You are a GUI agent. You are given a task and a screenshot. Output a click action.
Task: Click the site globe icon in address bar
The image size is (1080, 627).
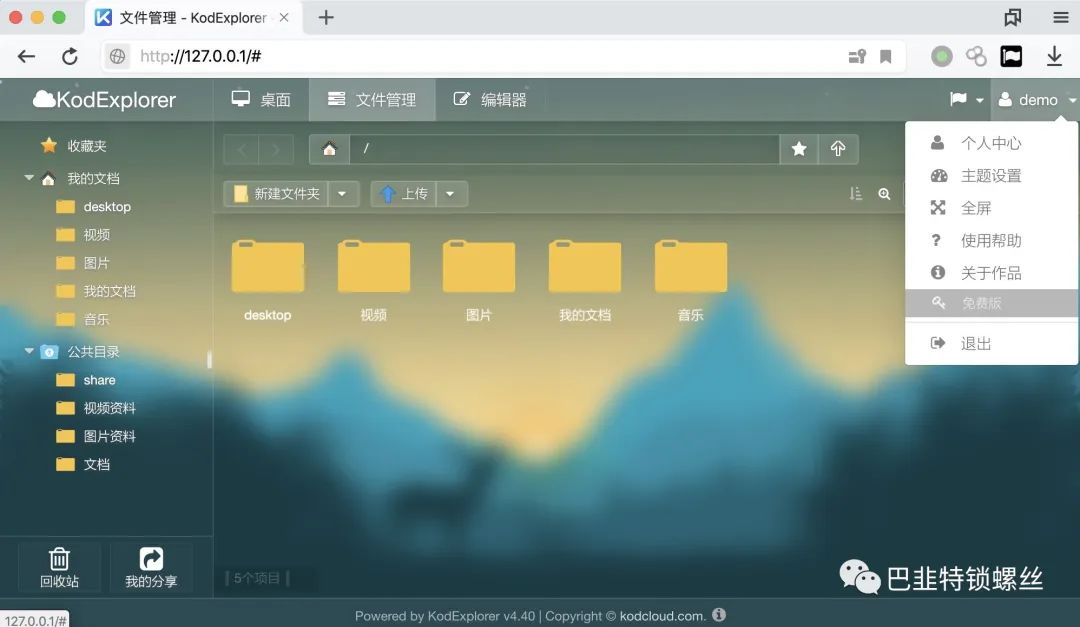pyautogui.click(x=118, y=56)
